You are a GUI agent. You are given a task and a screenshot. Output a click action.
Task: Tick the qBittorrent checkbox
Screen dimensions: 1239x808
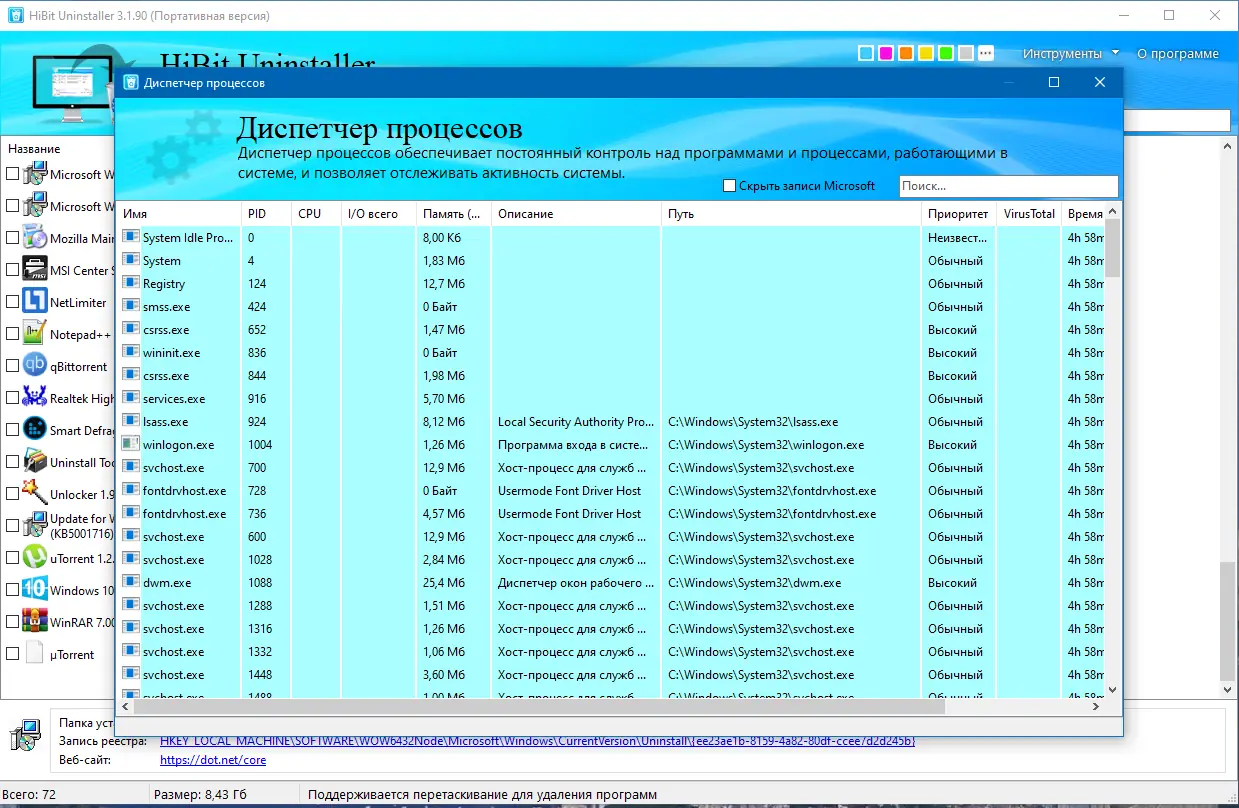[x=12, y=365]
